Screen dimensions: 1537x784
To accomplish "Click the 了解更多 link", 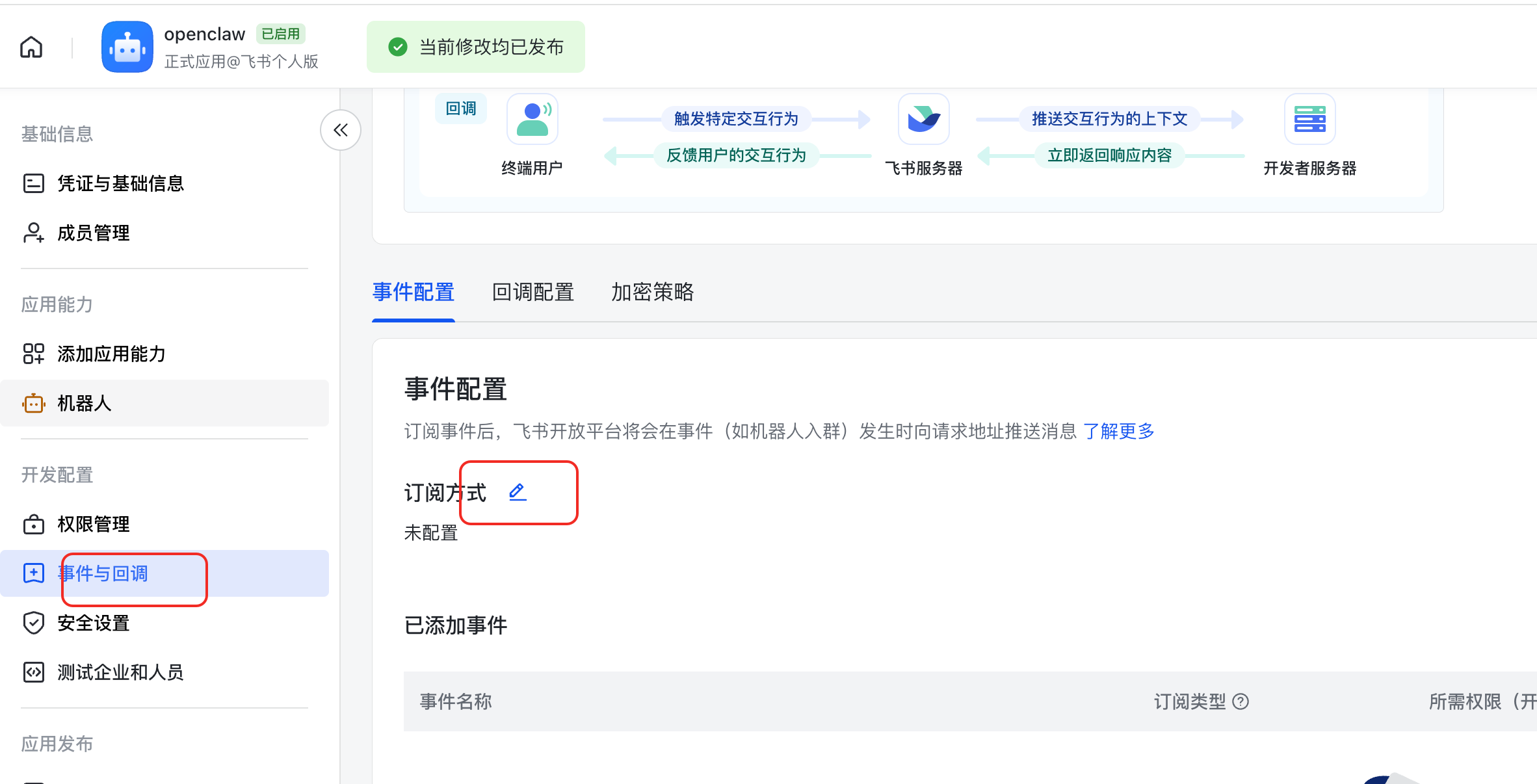I will pos(1118,431).
